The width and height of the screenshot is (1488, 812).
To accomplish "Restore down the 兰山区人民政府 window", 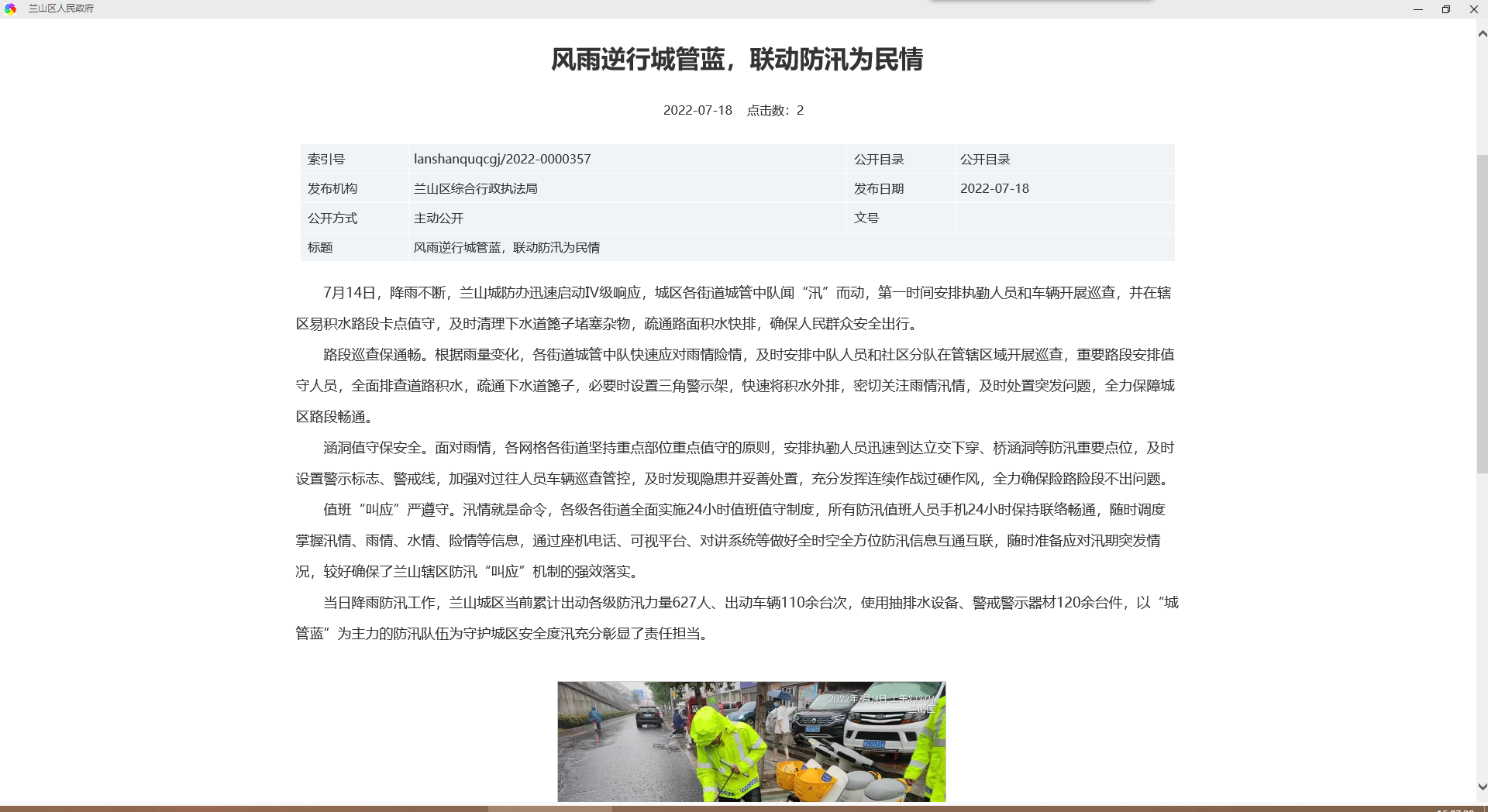I will 1446,9.
